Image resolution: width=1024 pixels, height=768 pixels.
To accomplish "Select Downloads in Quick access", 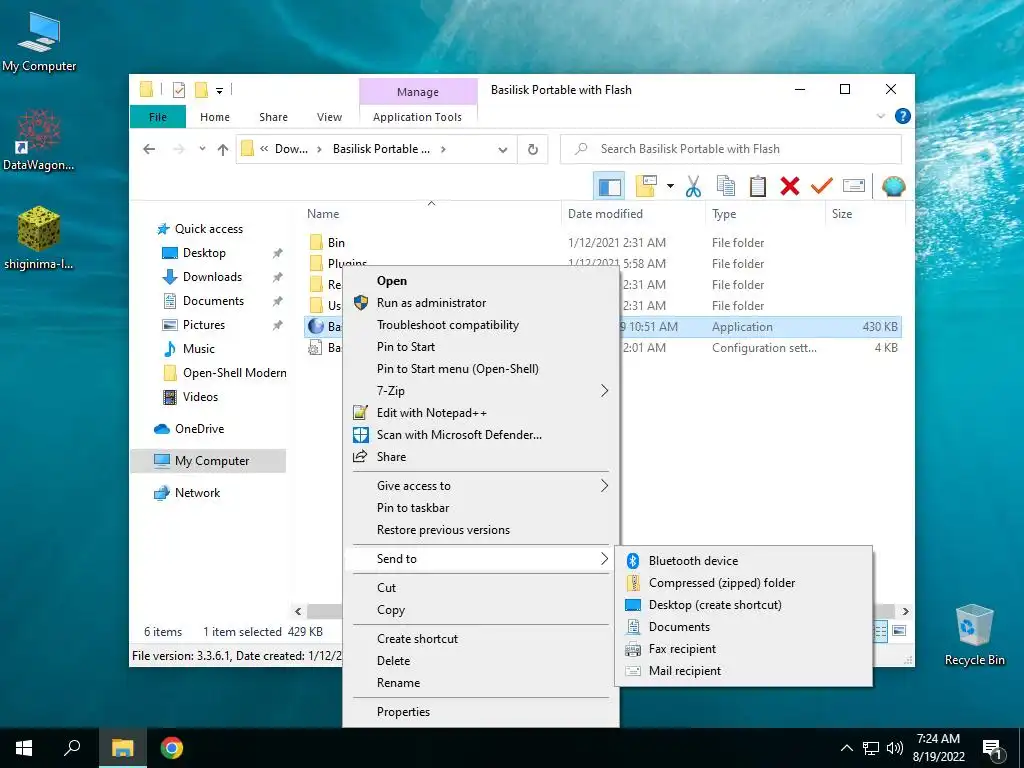I will click(212, 277).
